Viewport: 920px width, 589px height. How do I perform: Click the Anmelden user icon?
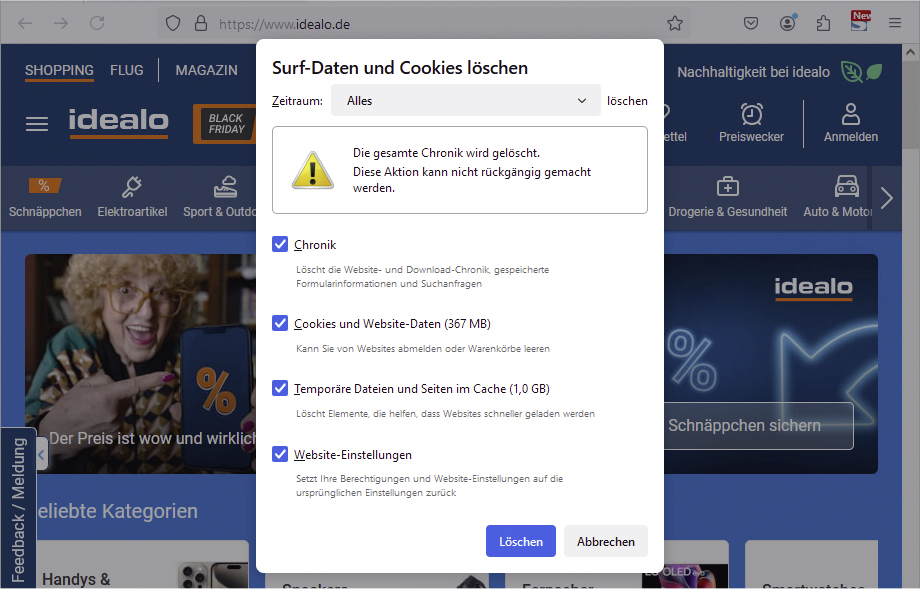[x=850, y=114]
